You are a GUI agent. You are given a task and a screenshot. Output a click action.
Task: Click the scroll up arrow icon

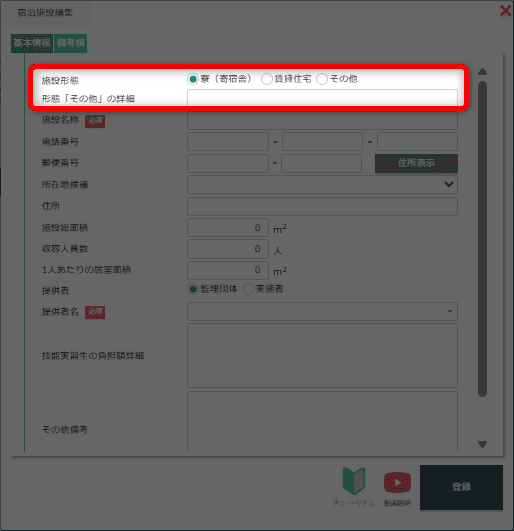(x=483, y=71)
